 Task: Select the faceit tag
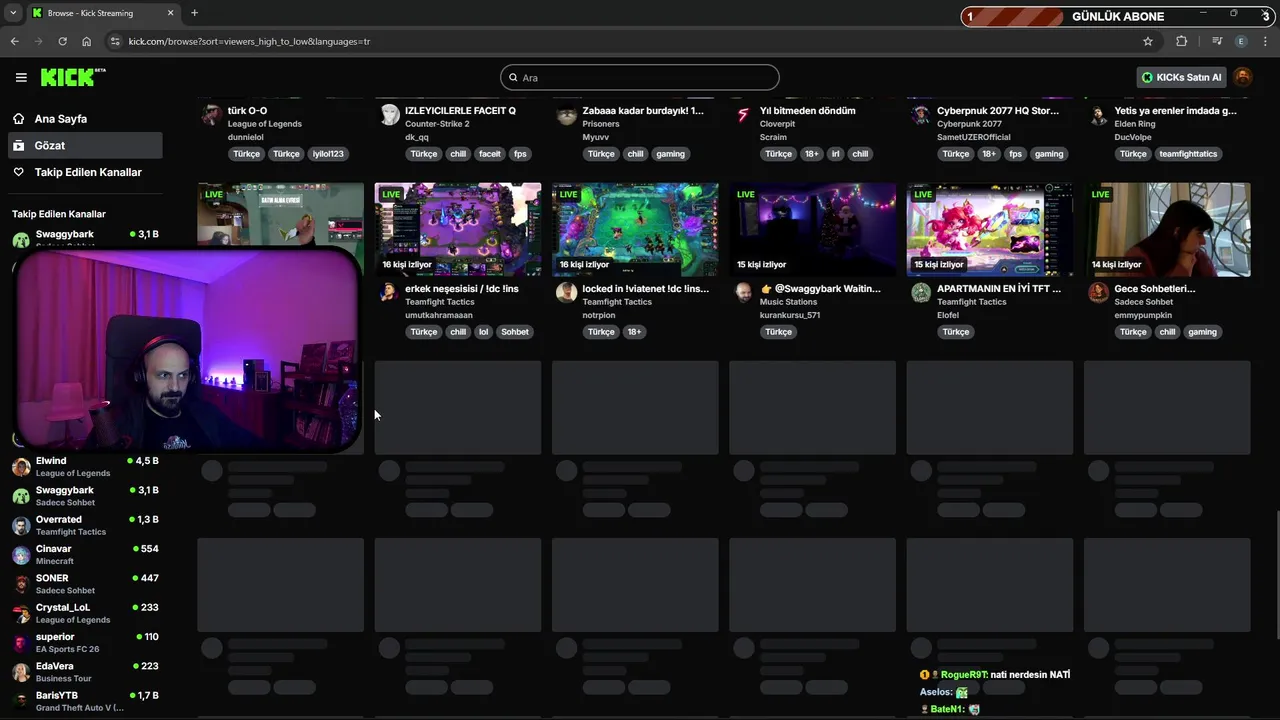coord(490,154)
